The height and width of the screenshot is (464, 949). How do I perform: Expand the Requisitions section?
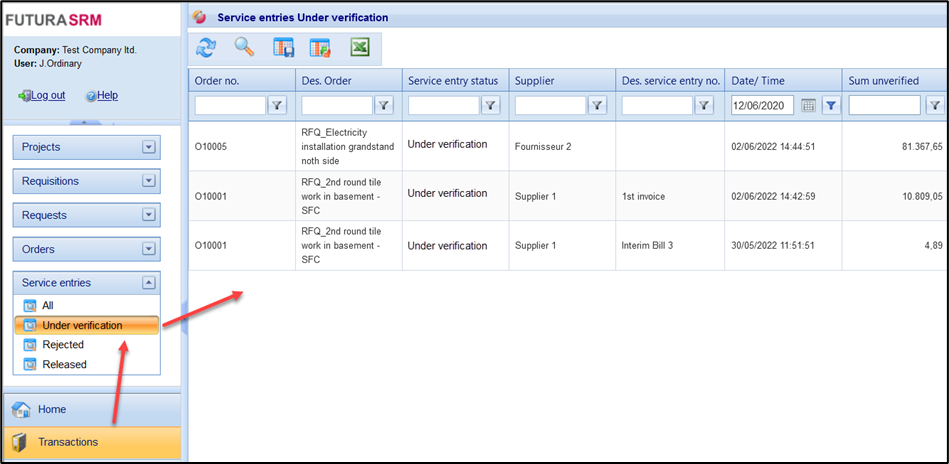(x=149, y=181)
